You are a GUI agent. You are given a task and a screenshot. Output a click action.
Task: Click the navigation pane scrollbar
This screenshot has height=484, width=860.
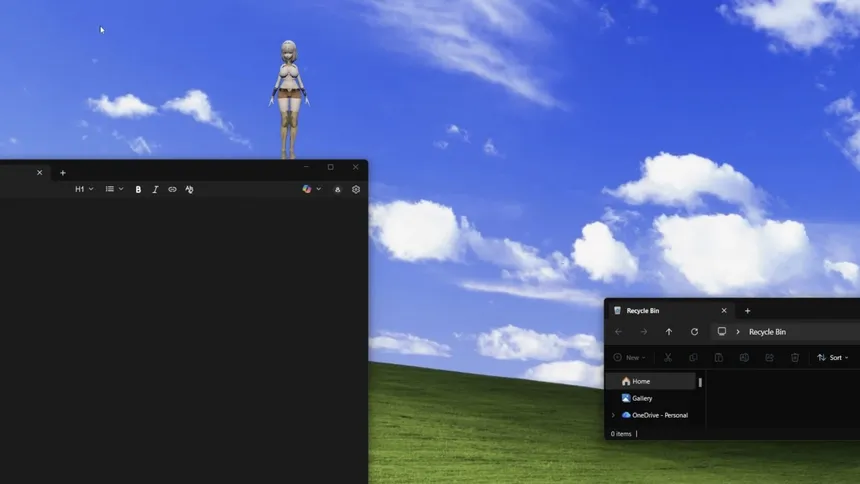[700, 382]
